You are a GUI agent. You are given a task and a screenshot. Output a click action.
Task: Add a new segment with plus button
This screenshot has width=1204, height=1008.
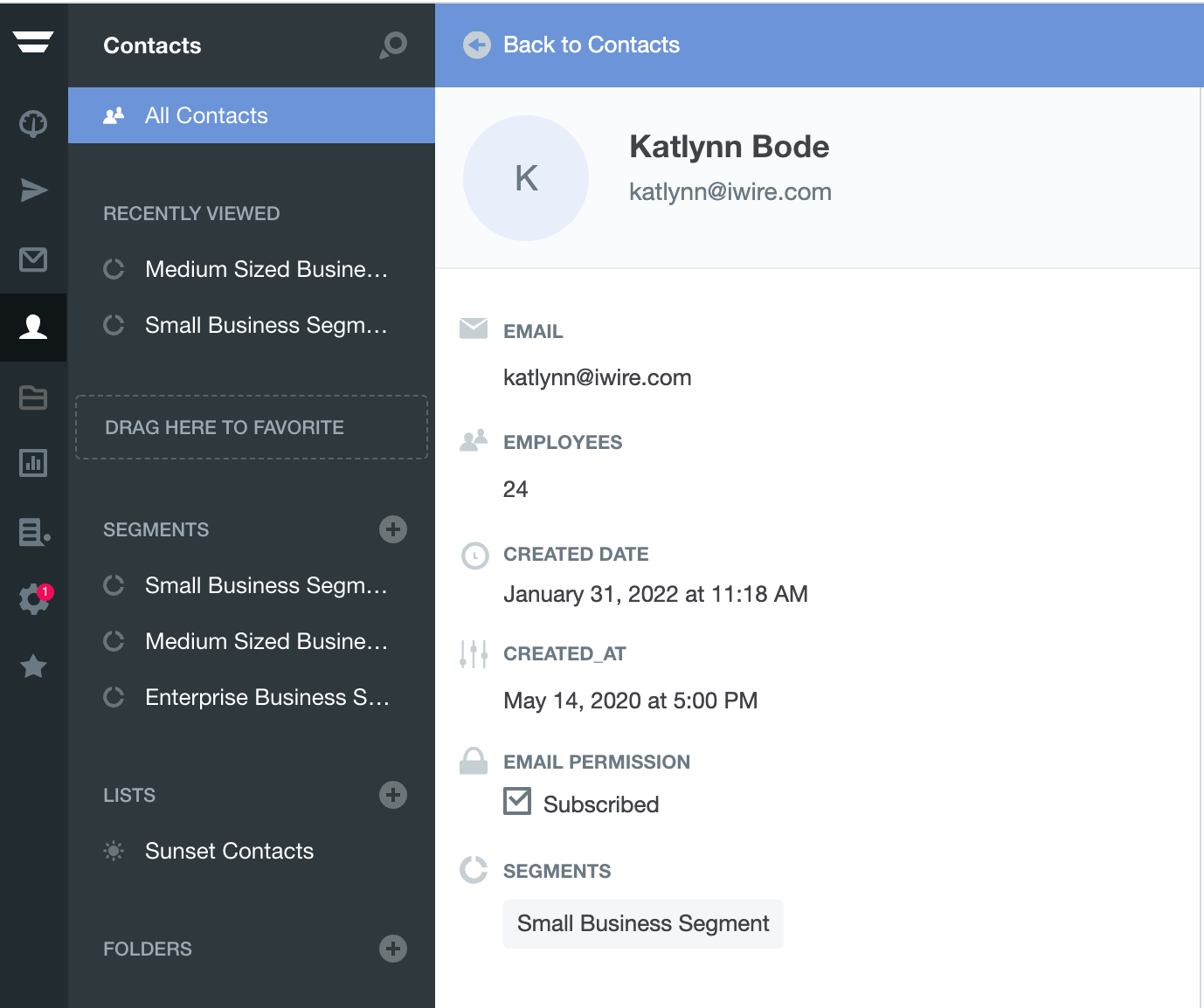[393, 529]
